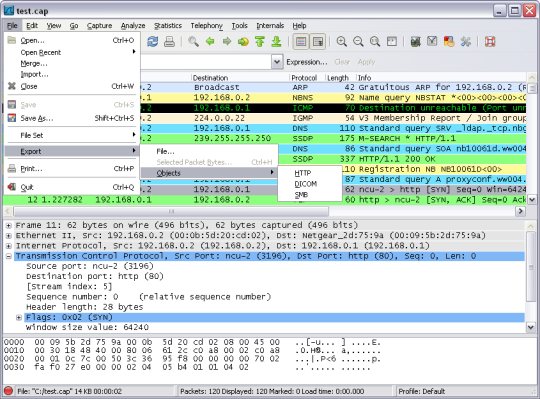Open Find Packet with the magnifier icon

pos(193,42)
